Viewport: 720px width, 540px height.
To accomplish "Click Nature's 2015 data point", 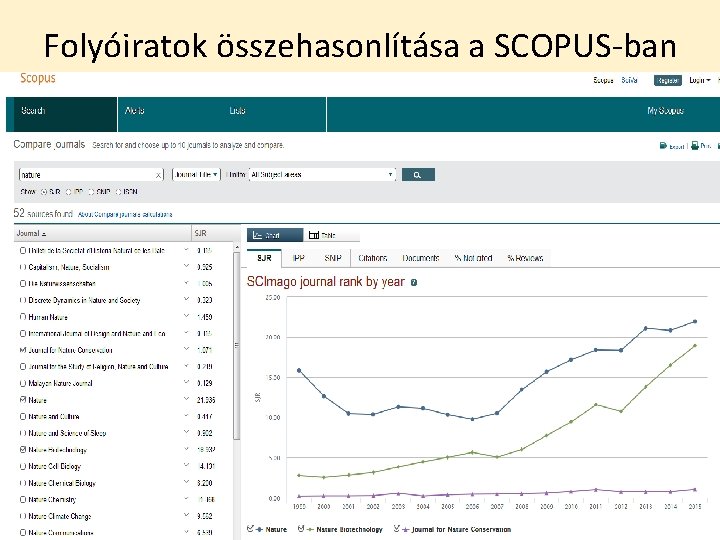I will pyautogui.click(x=695, y=321).
